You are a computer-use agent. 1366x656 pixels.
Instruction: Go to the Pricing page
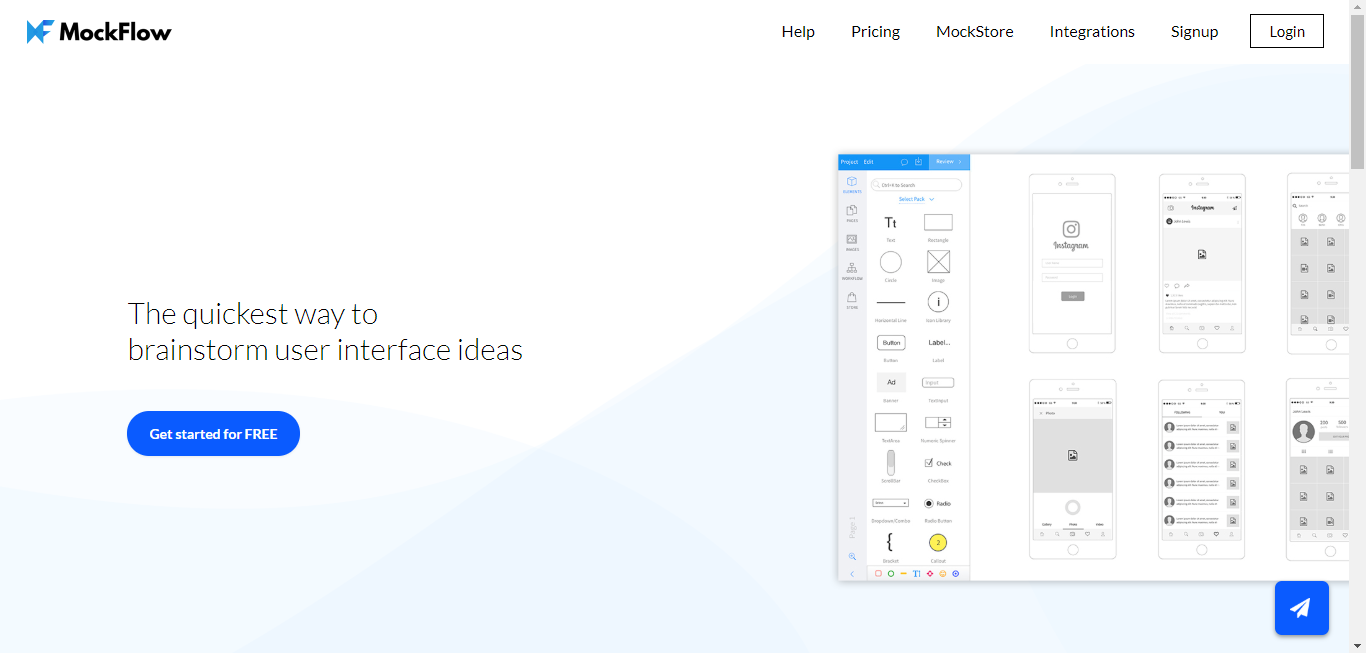coord(876,32)
